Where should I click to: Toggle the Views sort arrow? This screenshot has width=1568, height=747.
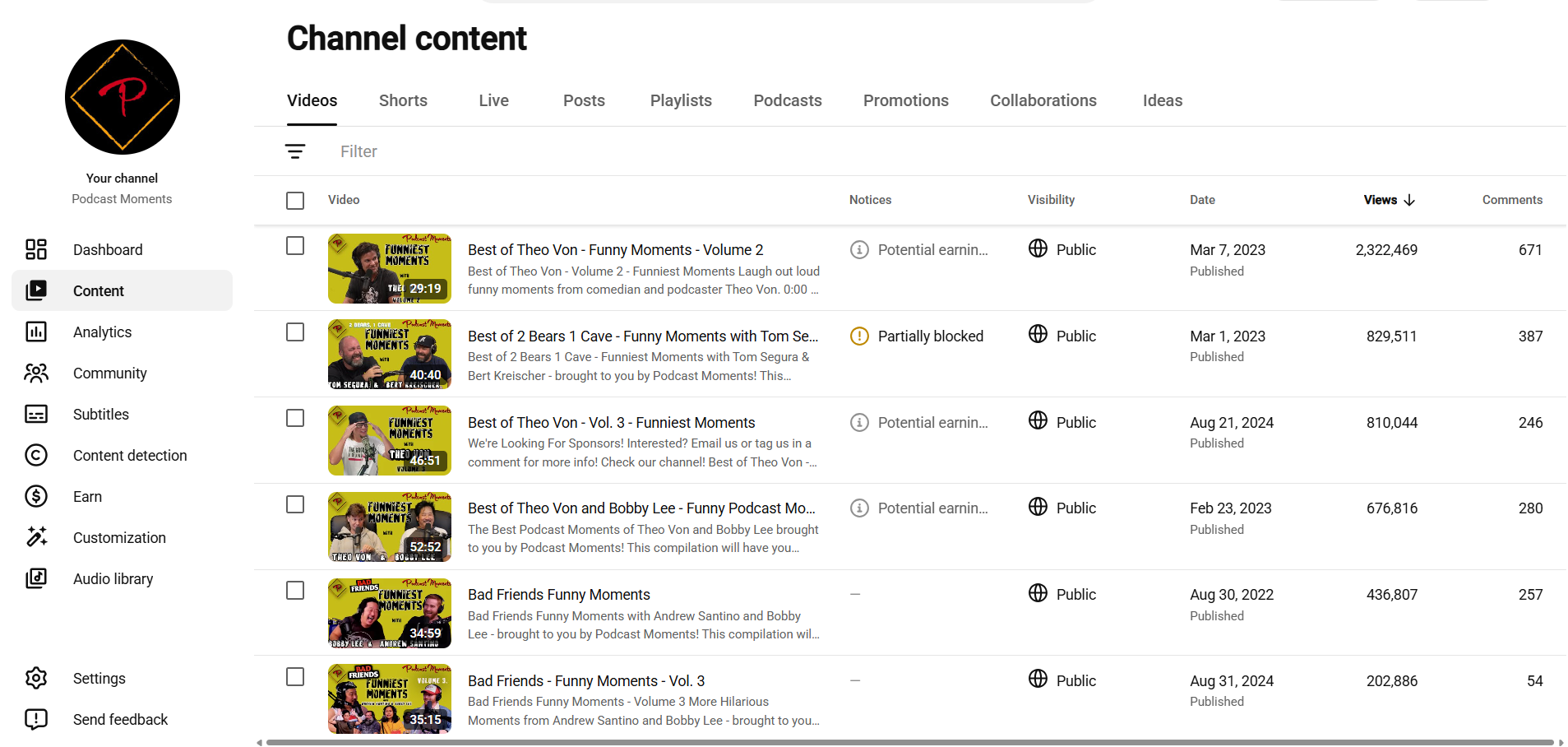1409,200
